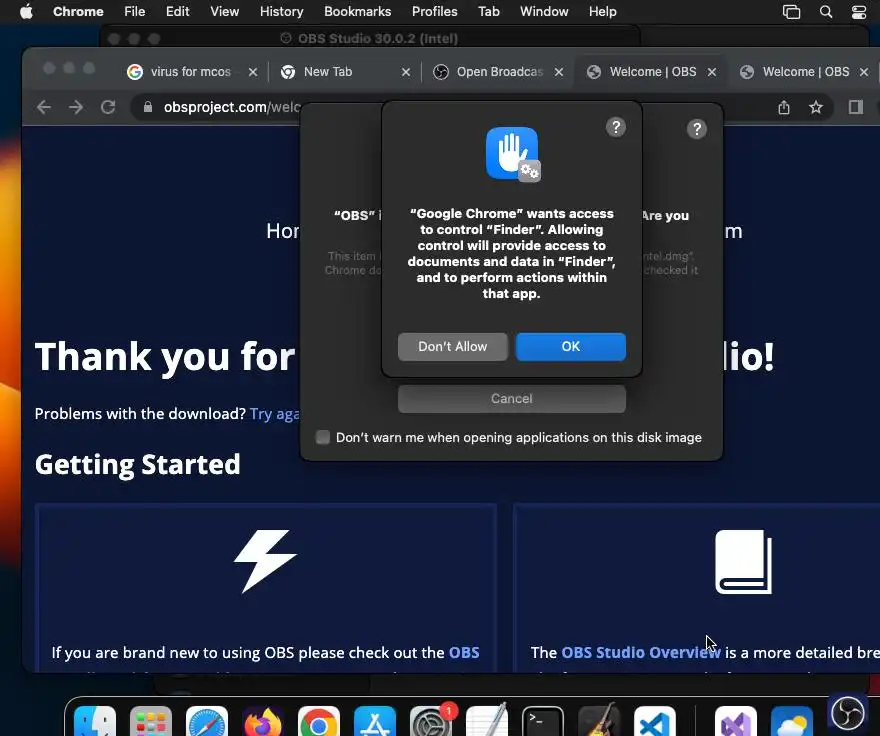880x736 pixels.
Task: Click Don't Allow in the permission dialog
Action: pos(452,346)
